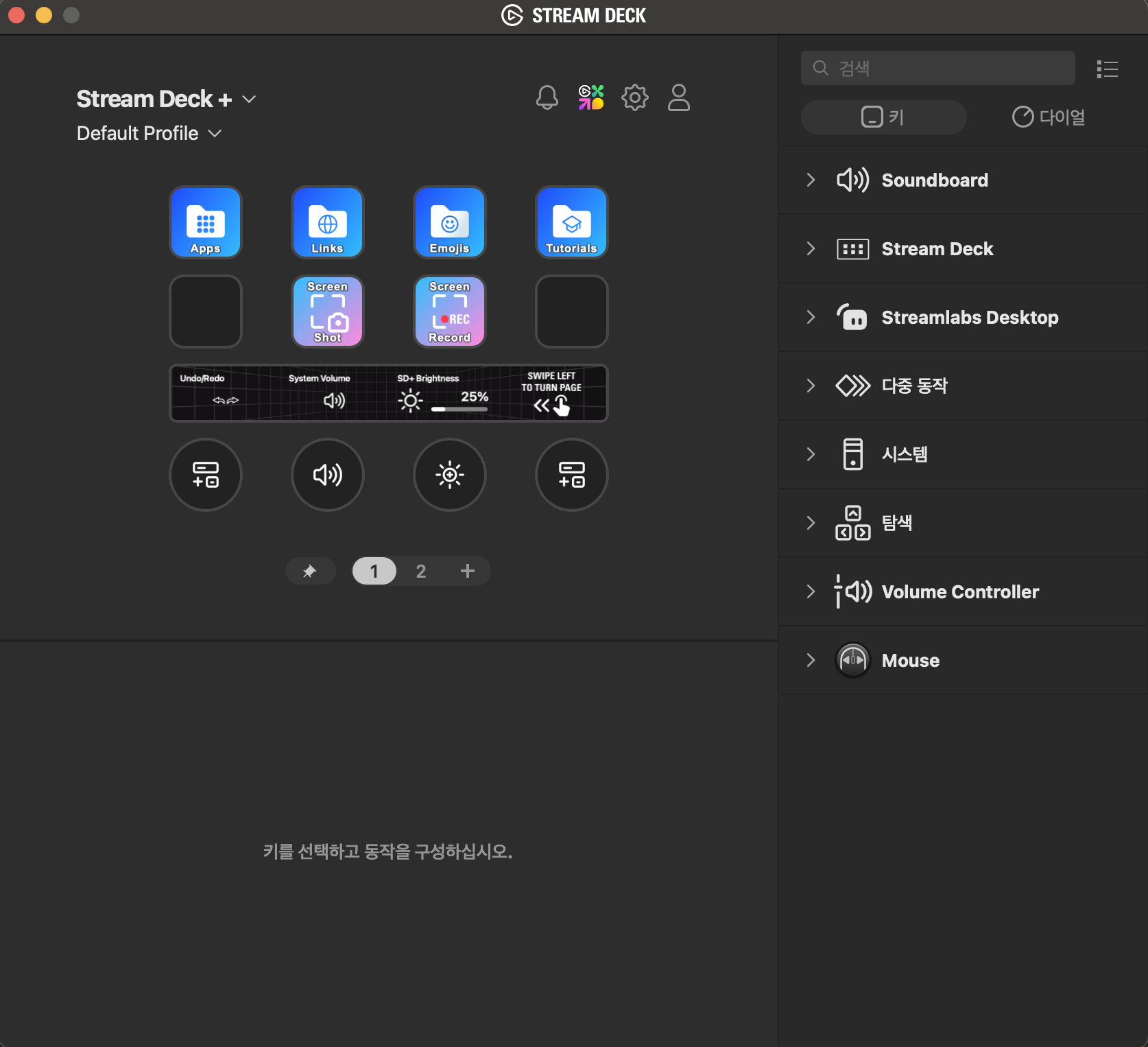Switch to the 키 tab
Image resolution: width=1148 pixels, height=1047 pixels.
(x=883, y=117)
